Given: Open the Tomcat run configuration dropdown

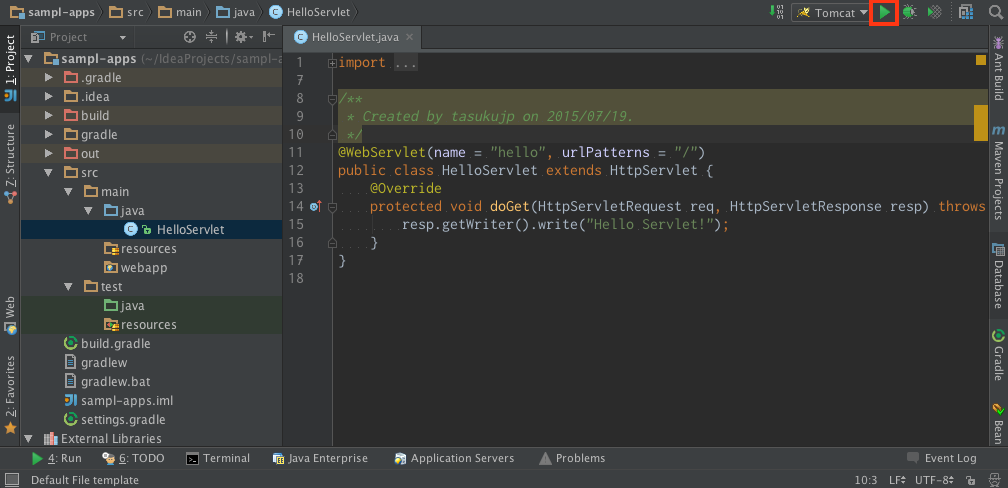Looking at the screenshot, I should click(x=832, y=13).
